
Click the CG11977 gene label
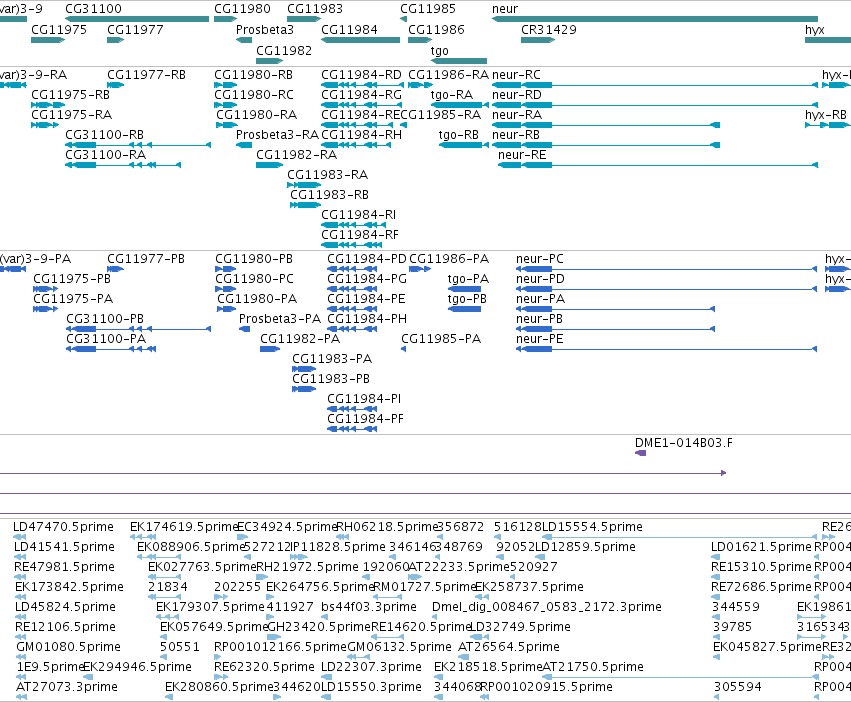[135, 29]
